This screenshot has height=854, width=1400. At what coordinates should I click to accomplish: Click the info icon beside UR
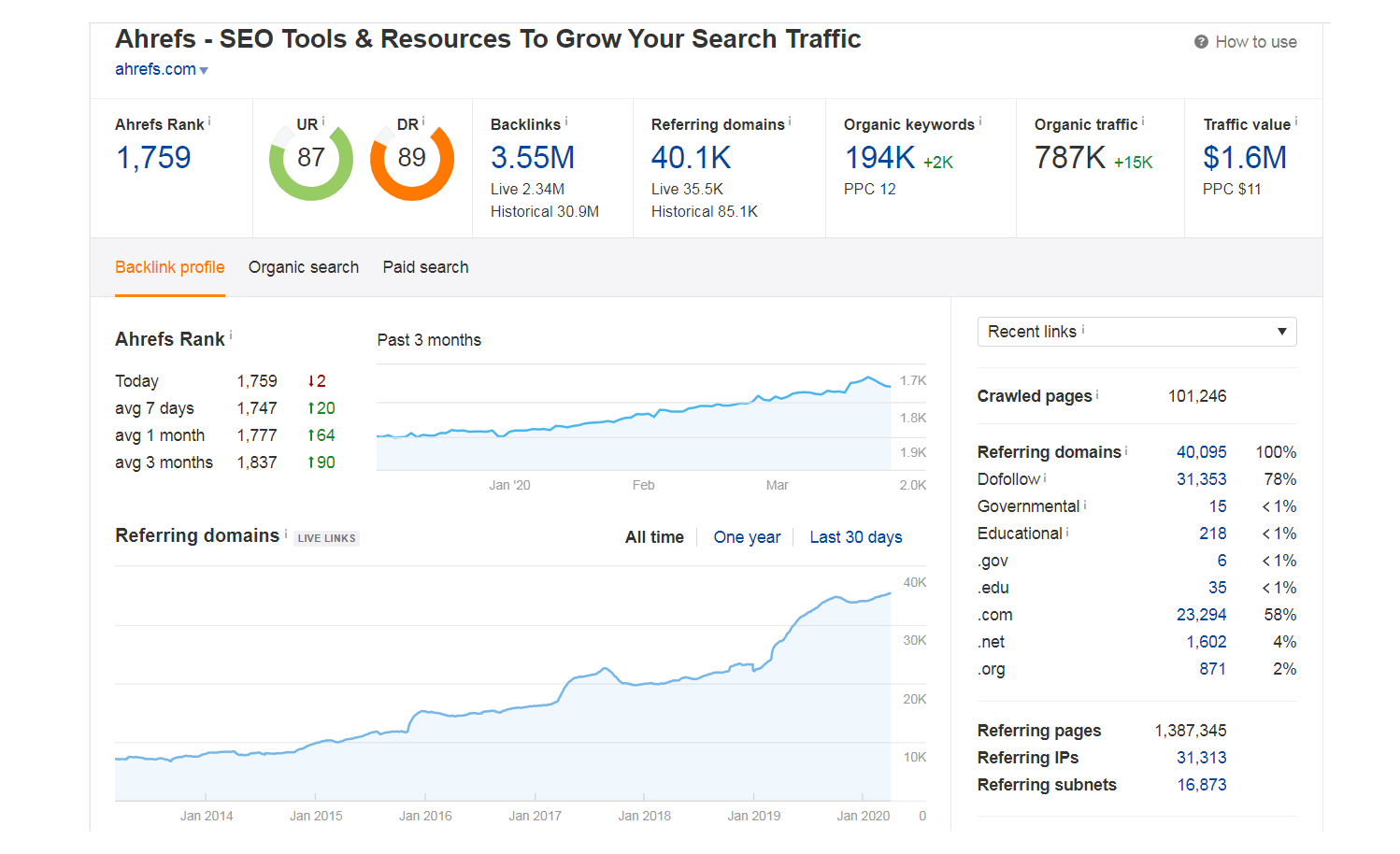[323, 121]
